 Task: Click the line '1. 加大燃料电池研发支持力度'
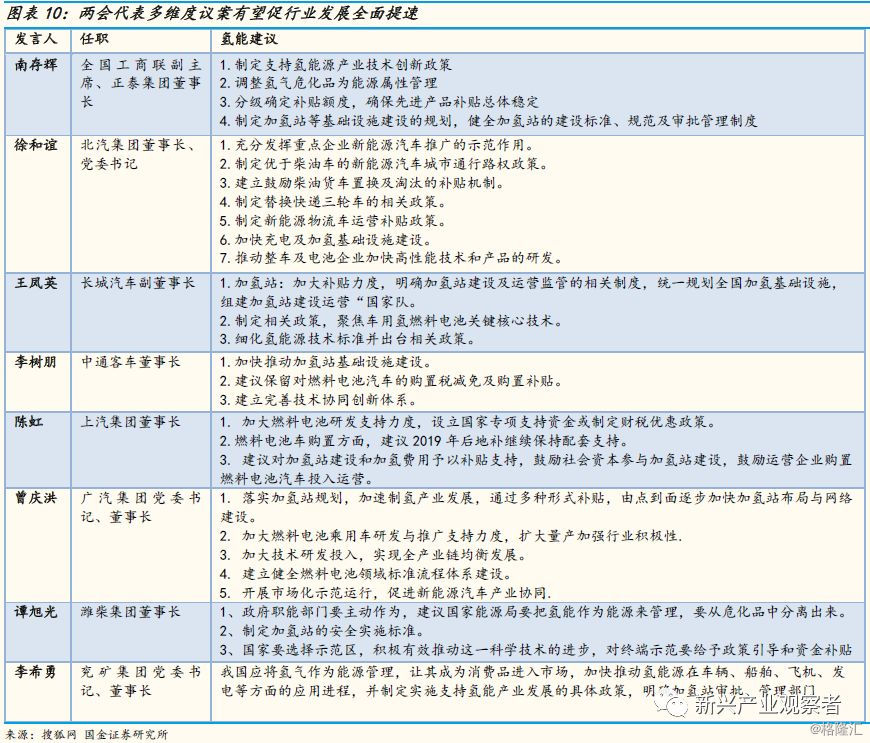[x=469, y=422]
